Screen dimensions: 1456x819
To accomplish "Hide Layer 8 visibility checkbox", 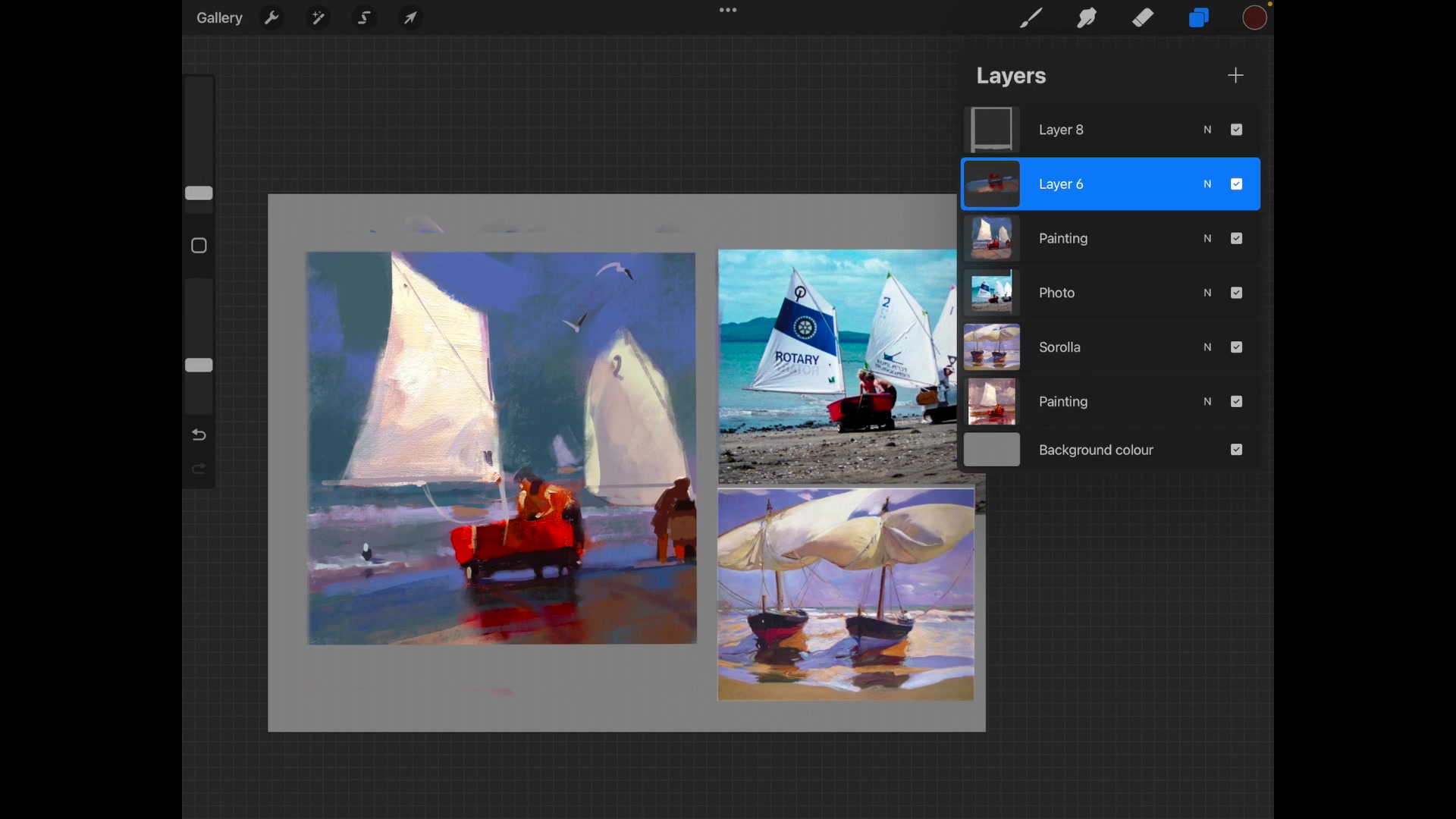I will coord(1236,130).
